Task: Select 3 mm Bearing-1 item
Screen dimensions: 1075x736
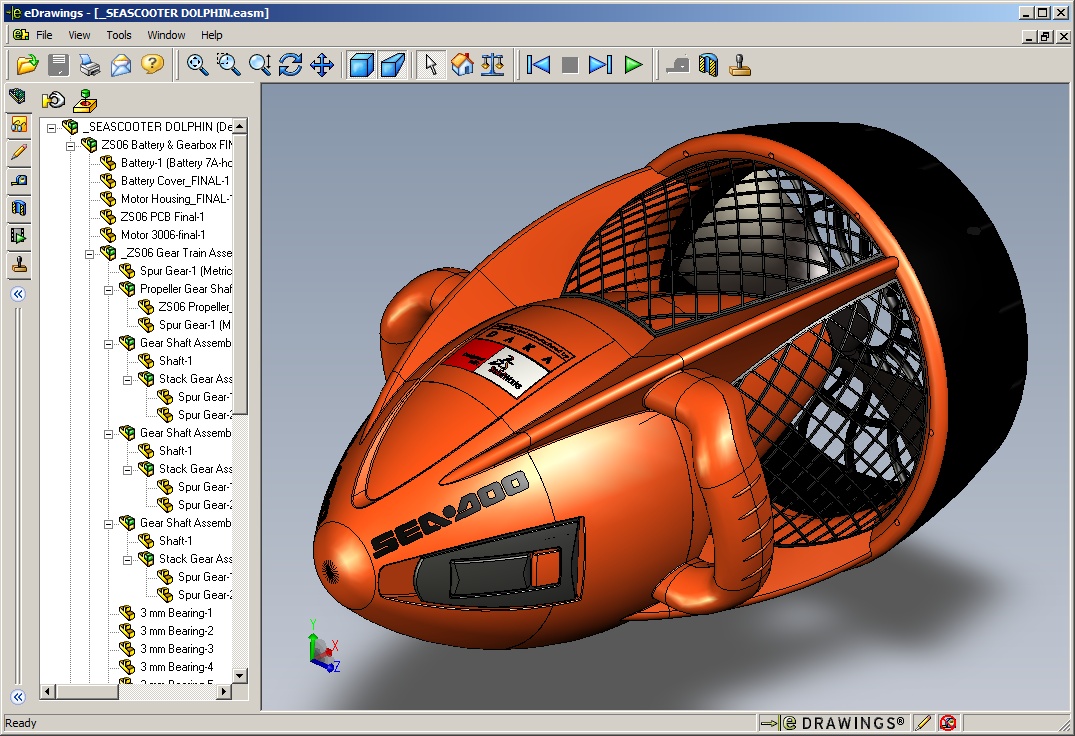Action: (x=165, y=613)
